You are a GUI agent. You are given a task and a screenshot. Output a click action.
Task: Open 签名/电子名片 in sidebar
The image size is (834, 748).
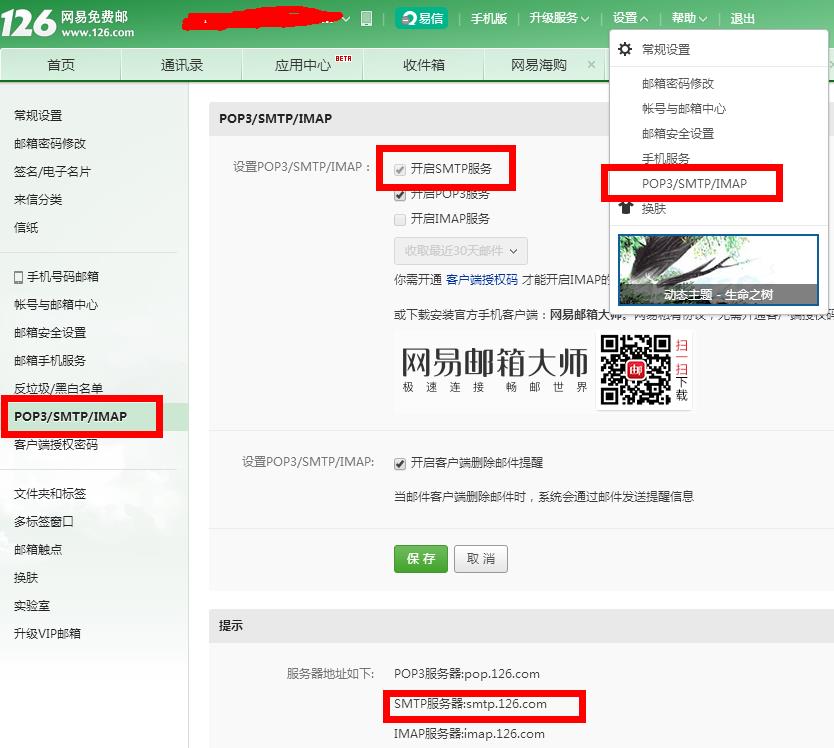click(x=52, y=172)
